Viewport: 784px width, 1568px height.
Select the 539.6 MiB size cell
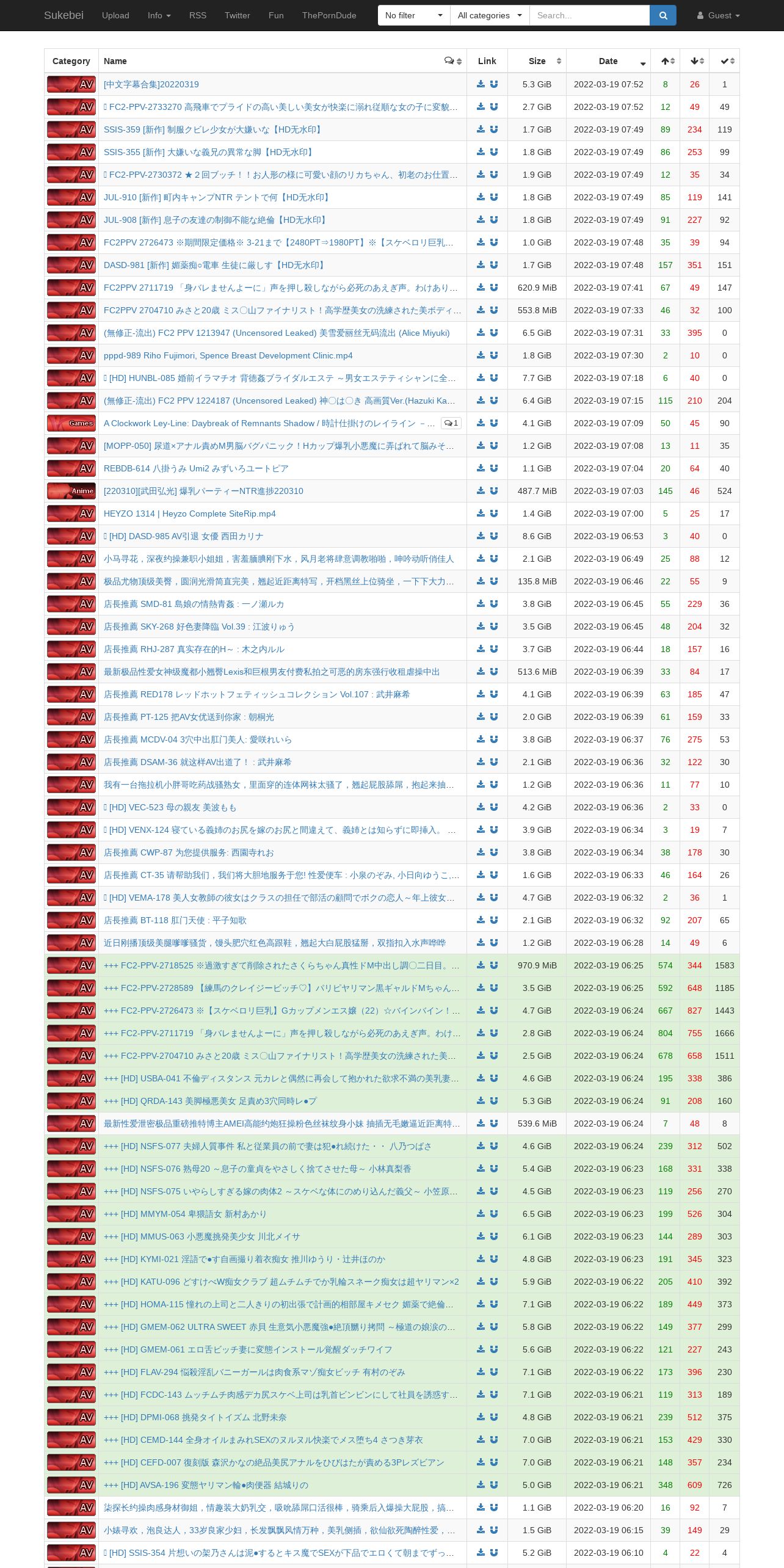pos(537,1123)
